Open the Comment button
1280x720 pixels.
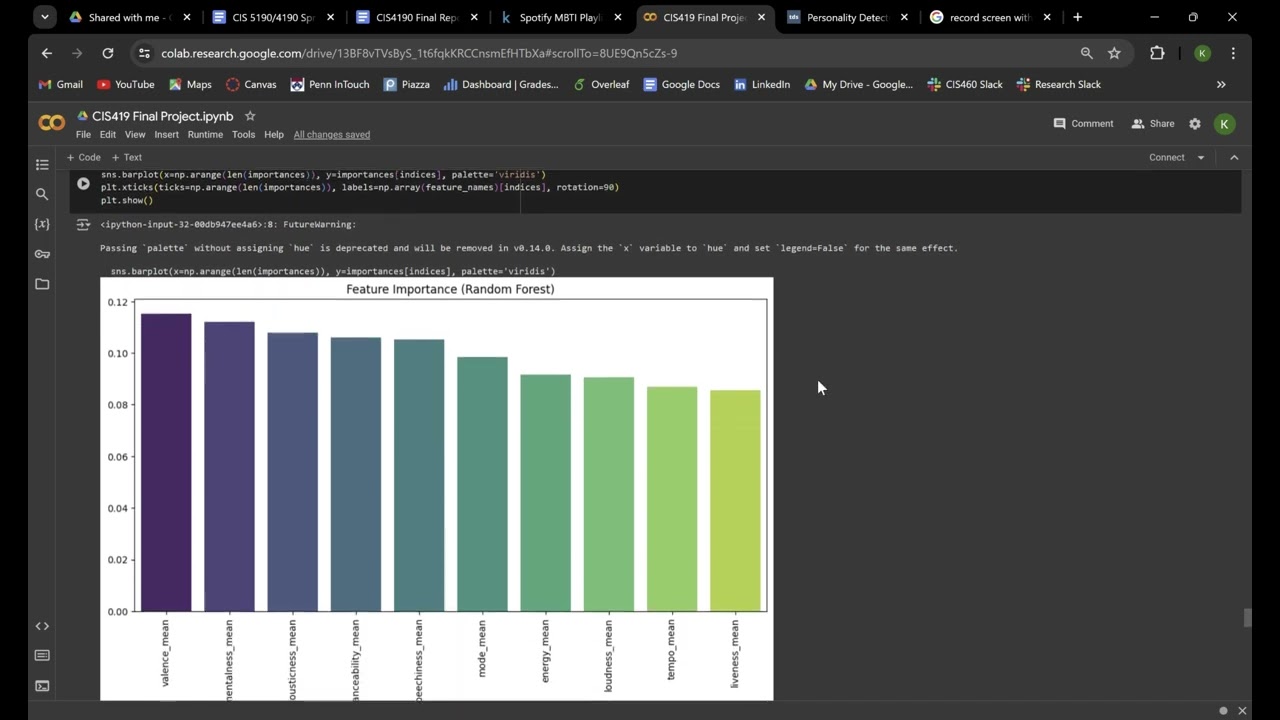pyautogui.click(x=1083, y=124)
